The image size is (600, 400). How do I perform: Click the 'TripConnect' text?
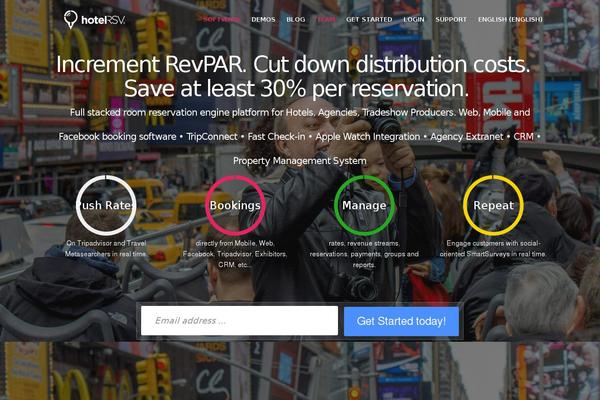(x=212, y=137)
